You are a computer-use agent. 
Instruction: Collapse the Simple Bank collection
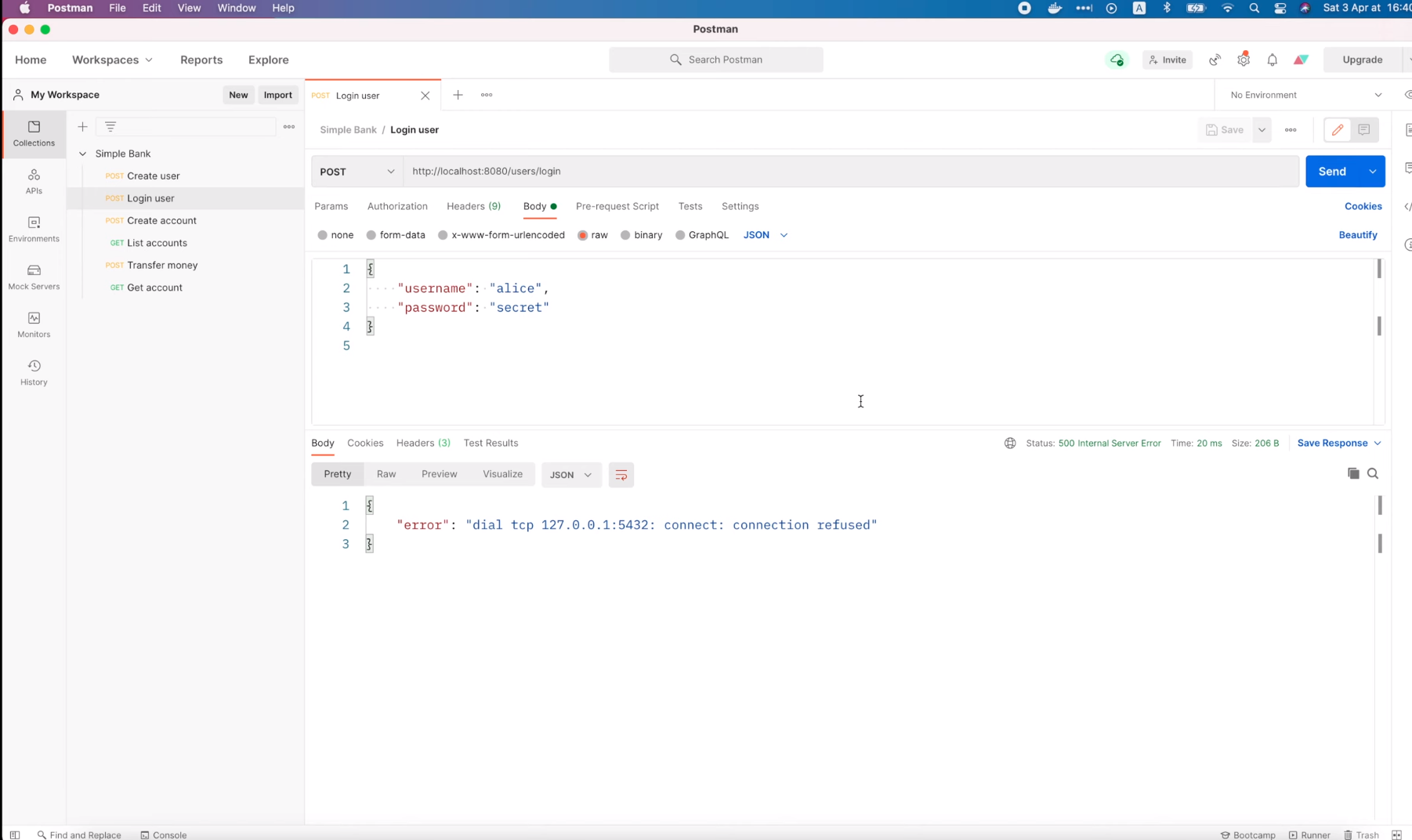coord(82,154)
